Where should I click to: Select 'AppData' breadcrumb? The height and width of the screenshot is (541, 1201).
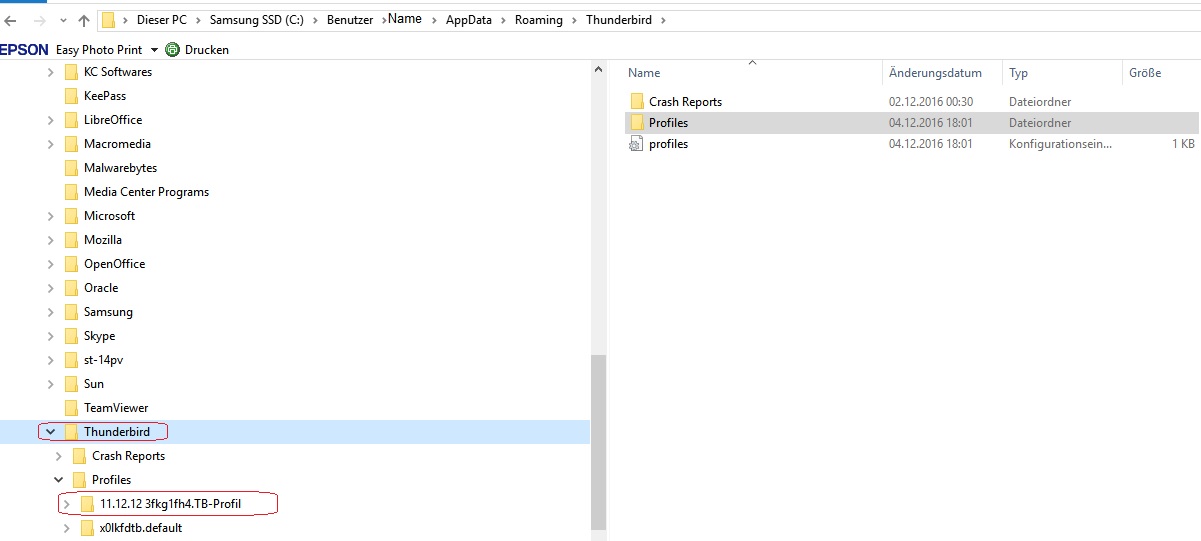tap(469, 20)
